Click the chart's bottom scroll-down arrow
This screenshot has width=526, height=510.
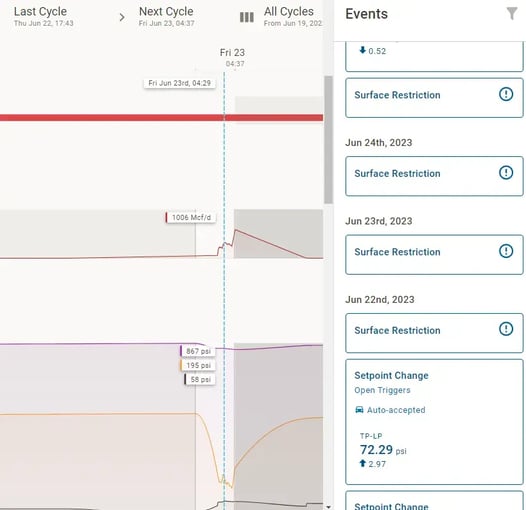328,507
